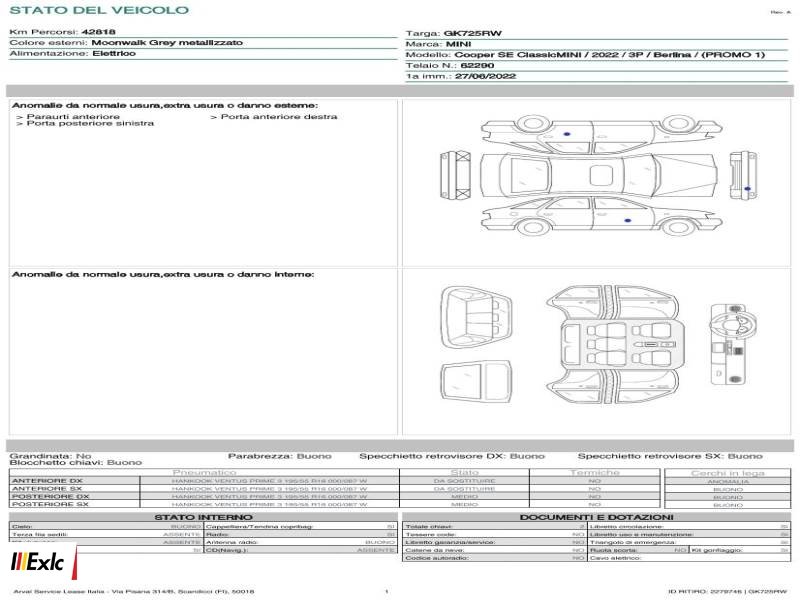Image resolution: width=800 pixels, height=600 pixels.
Task: Select the open trunk interior diagram
Action: click(x=476, y=317)
